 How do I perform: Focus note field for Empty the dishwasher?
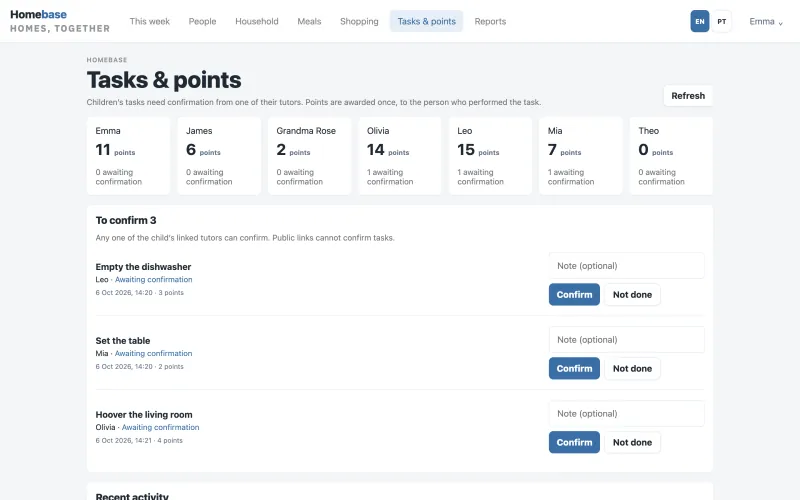(x=627, y=266)
